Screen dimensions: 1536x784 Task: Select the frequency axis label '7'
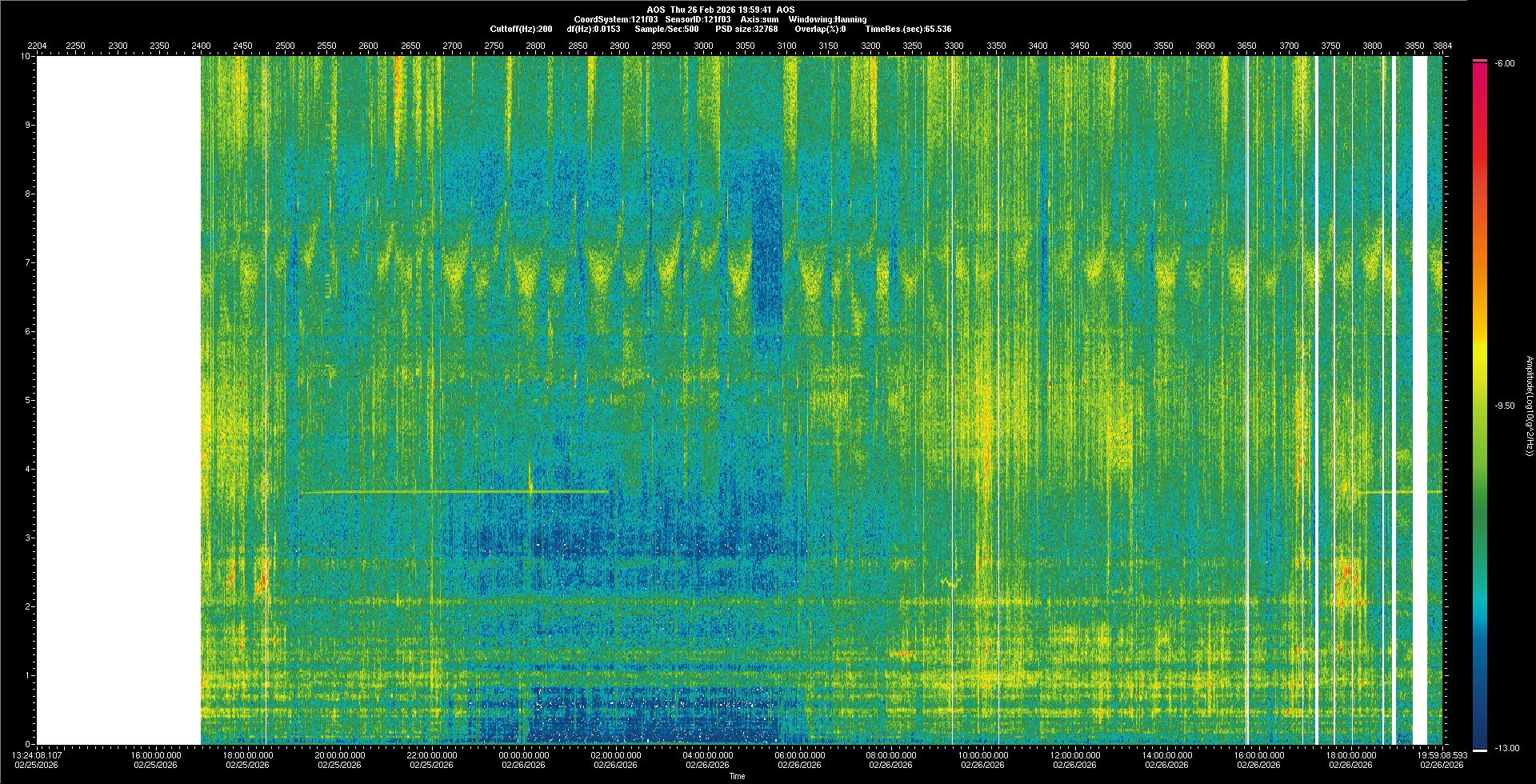(29, 263)
